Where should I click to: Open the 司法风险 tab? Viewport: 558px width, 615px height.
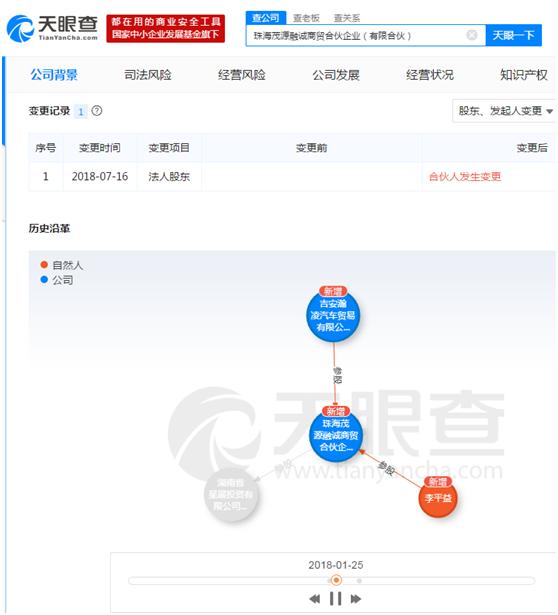(148, 75)
